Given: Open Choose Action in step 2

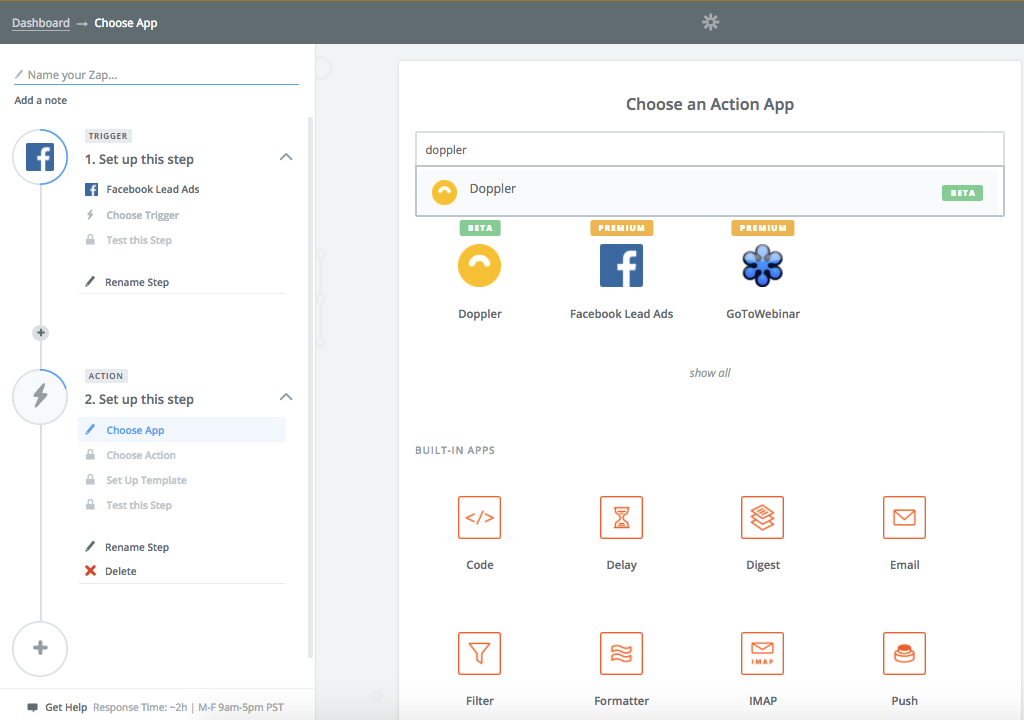Looking at the screenshot, I should click(141, 455).
